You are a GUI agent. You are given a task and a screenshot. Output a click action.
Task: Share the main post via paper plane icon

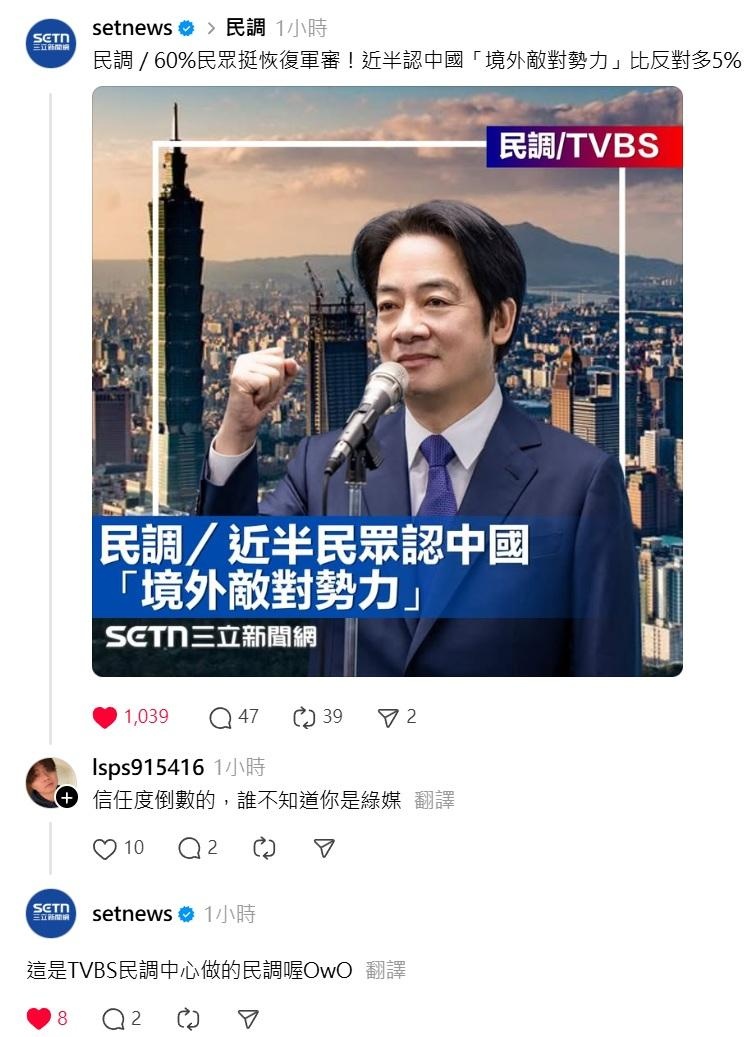point(388,718)
